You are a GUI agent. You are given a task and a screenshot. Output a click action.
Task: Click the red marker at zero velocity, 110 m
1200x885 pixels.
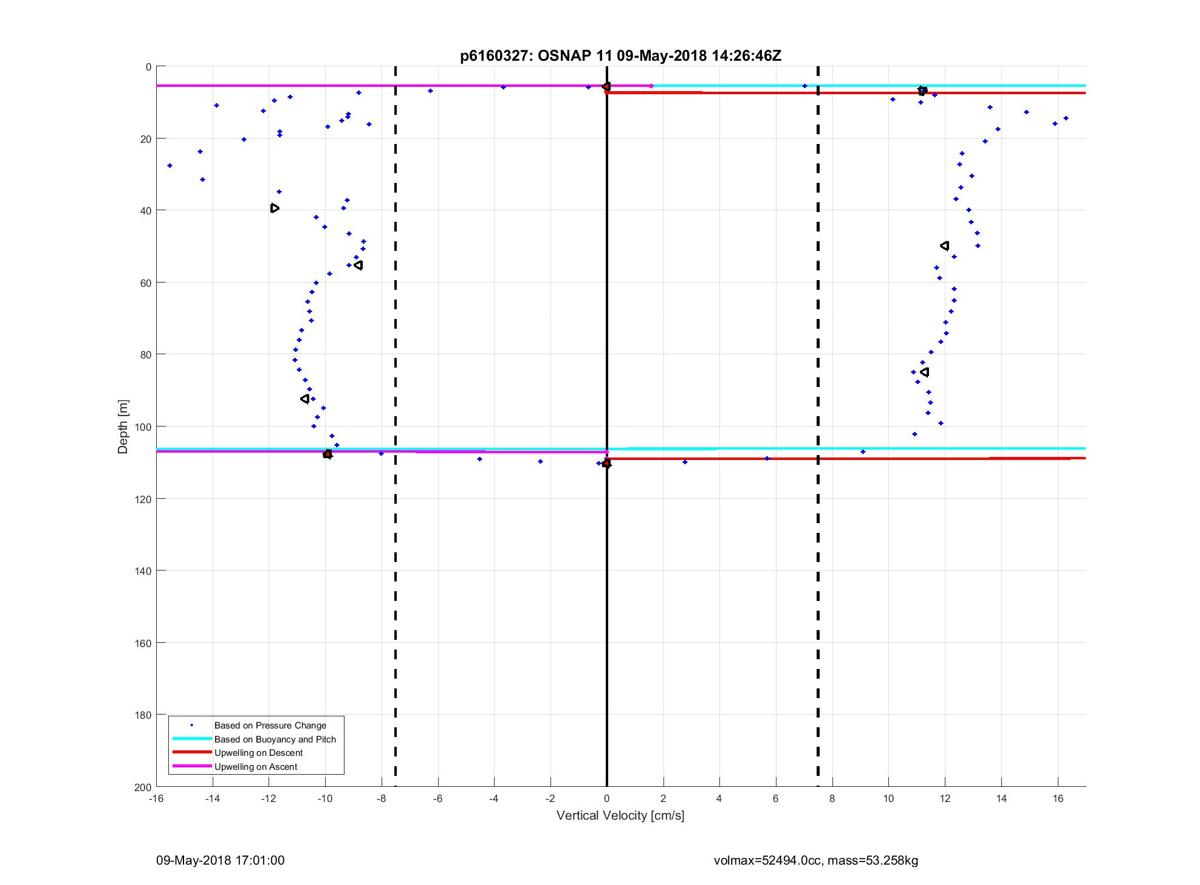tap(606, 463)
